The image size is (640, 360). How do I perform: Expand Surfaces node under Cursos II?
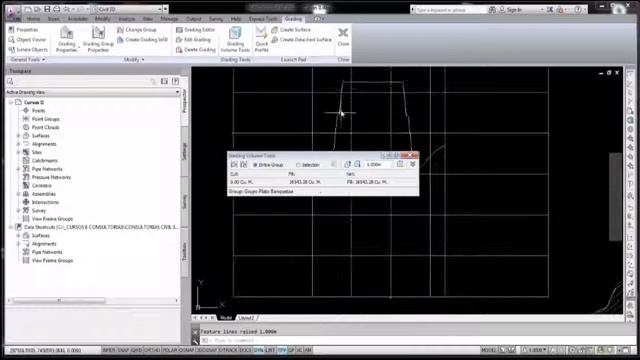pos(18,136)
